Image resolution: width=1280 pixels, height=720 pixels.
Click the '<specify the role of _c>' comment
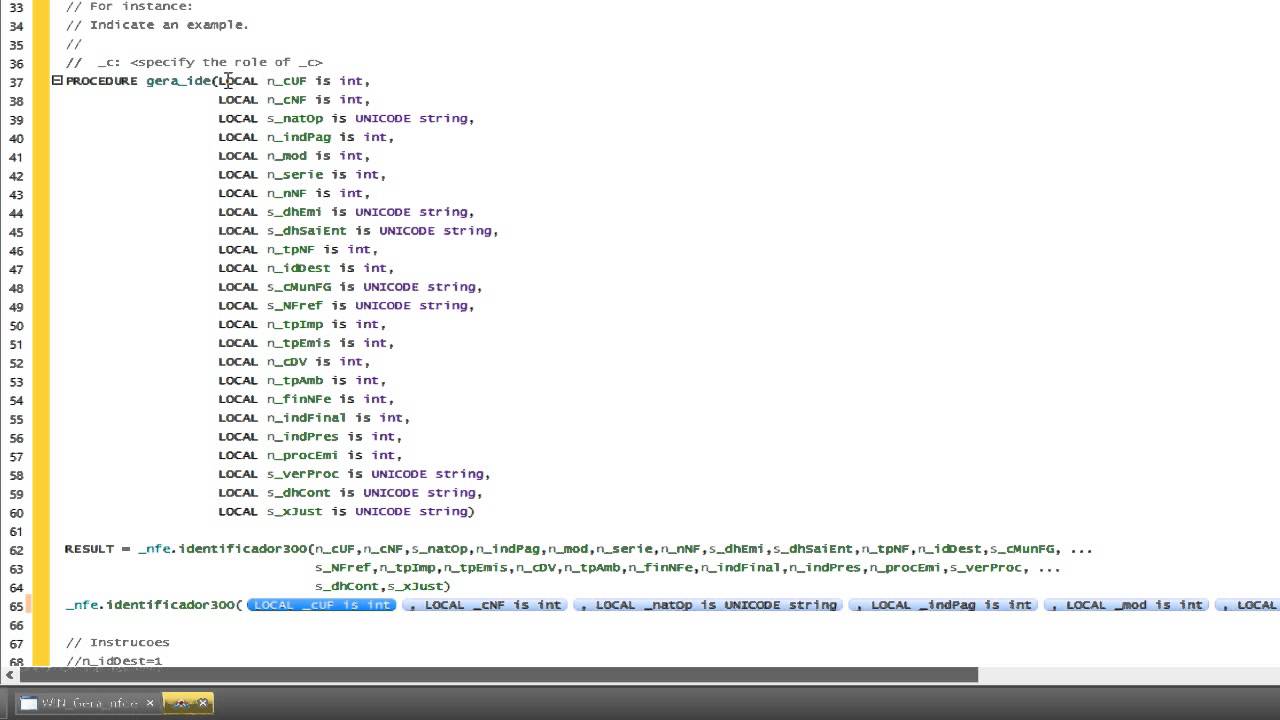click(x=226, y=62)
